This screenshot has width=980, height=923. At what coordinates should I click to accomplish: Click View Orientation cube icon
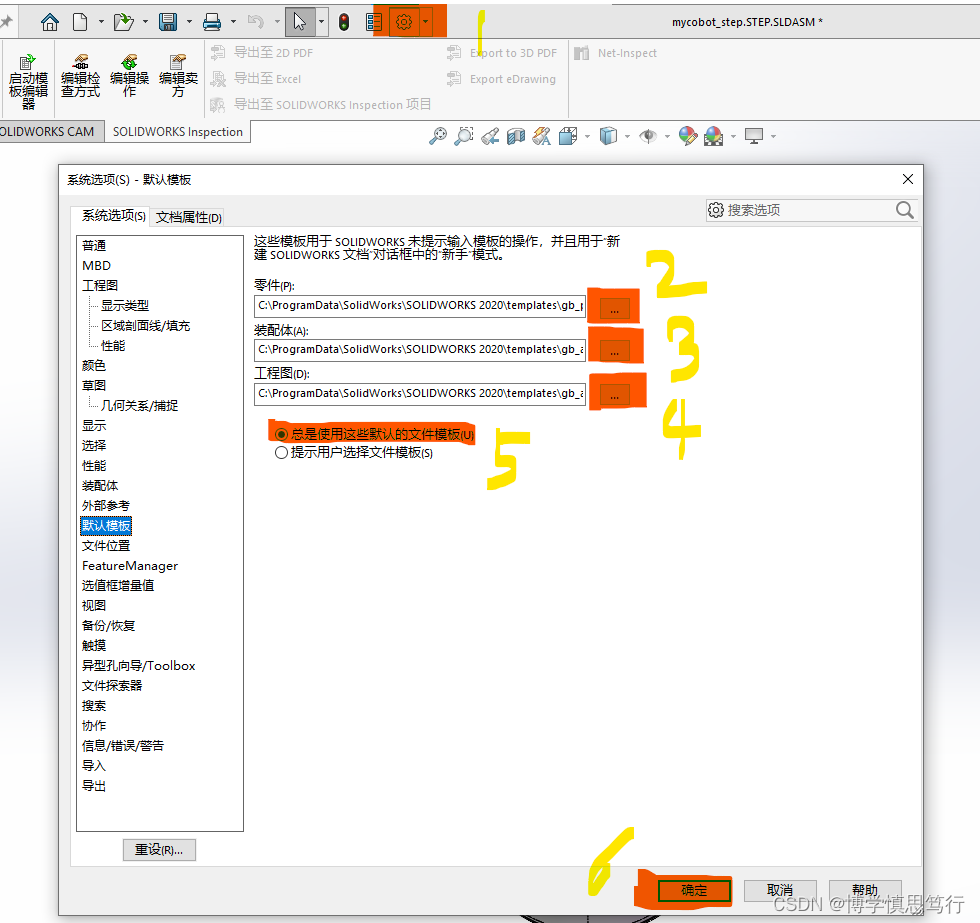568,136
